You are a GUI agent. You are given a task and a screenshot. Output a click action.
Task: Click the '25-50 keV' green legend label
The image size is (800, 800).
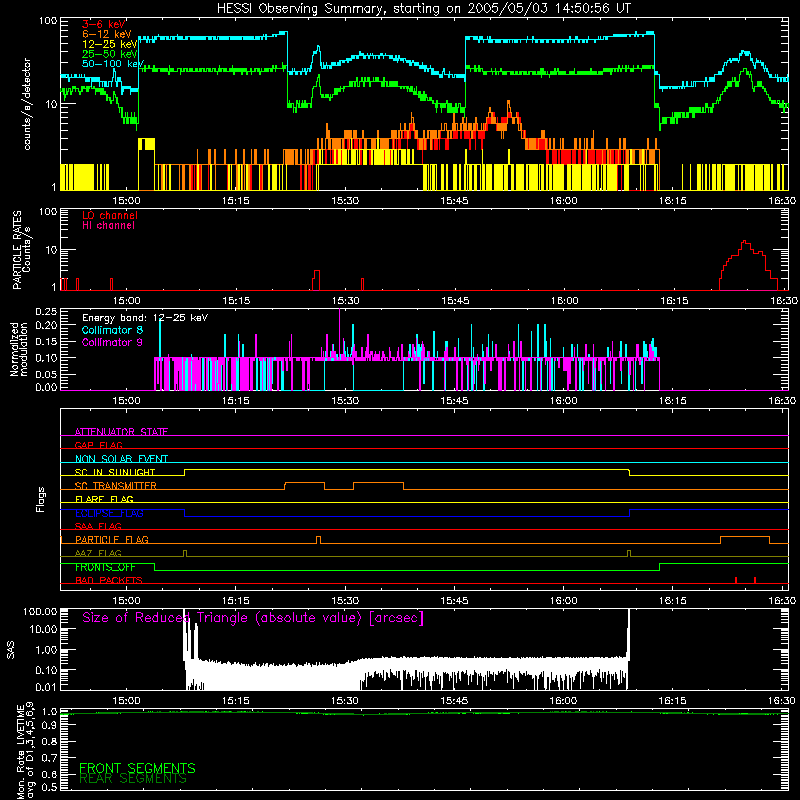pos(110,54)
